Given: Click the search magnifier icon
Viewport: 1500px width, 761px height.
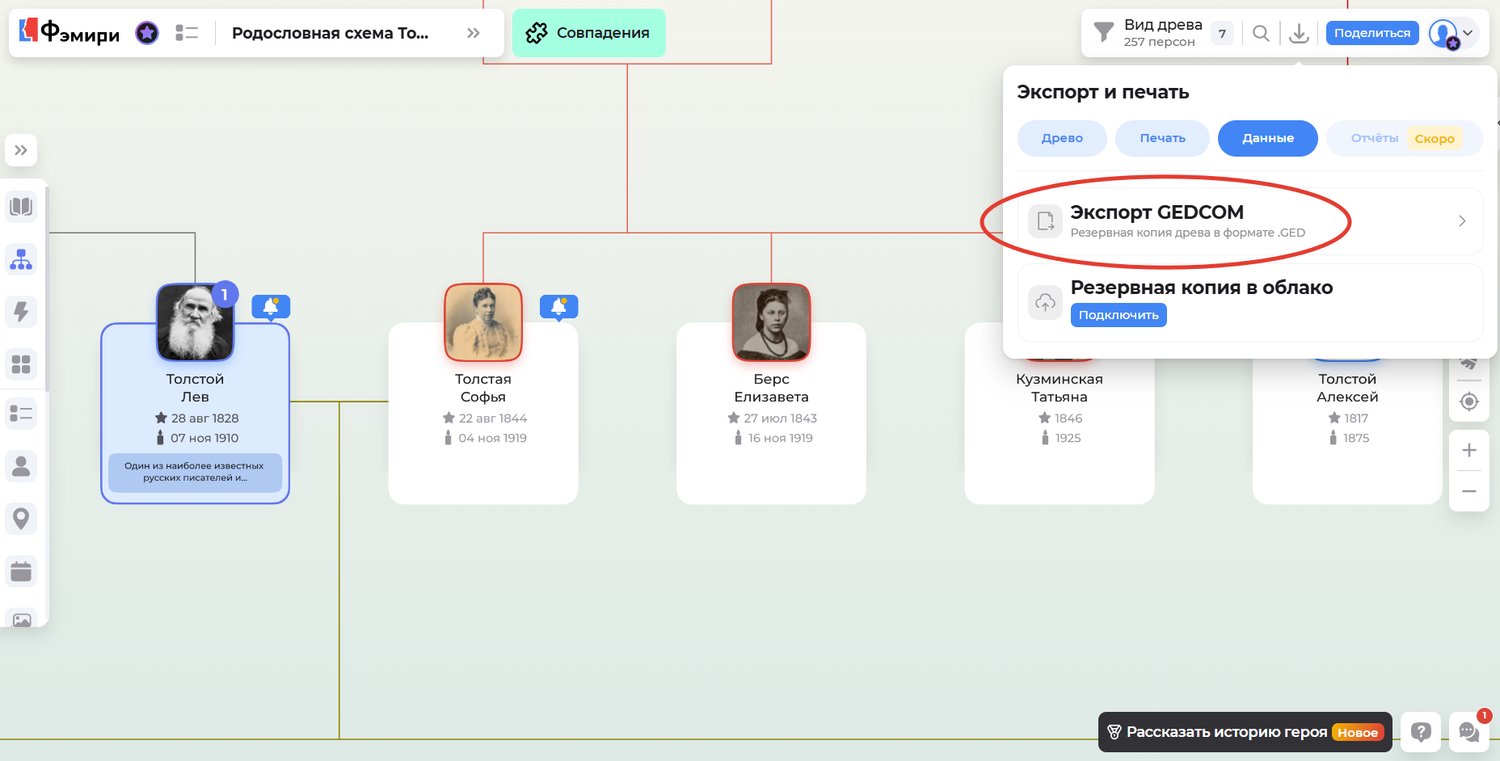Looking at the screenshot, I should pyautogui.click(x=1261, y=33).
